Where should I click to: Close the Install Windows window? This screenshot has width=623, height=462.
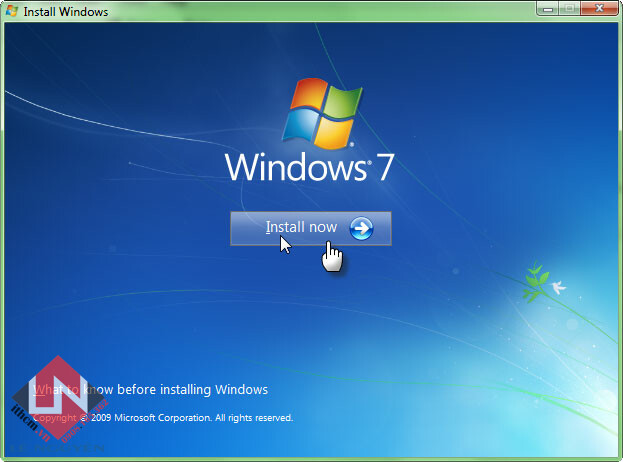click(x=599, y=8)
